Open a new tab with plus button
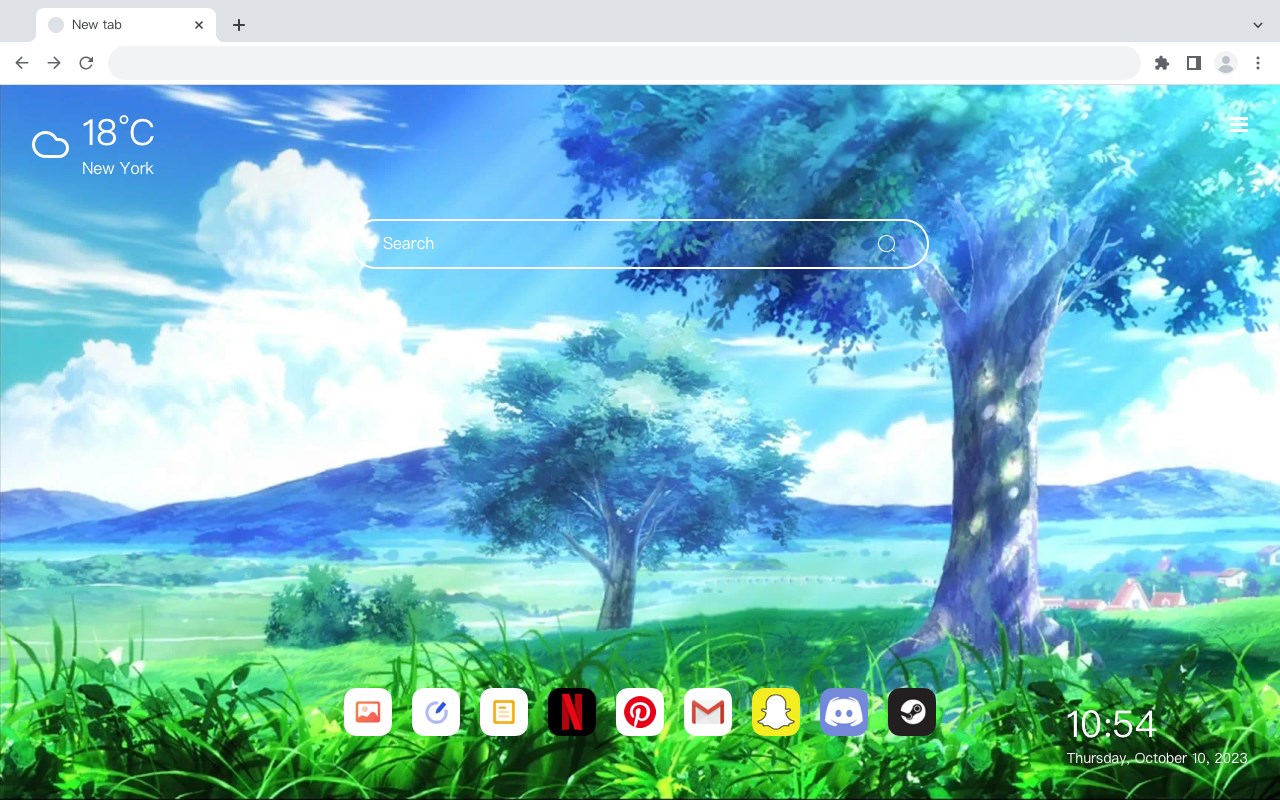 [238, 25]
